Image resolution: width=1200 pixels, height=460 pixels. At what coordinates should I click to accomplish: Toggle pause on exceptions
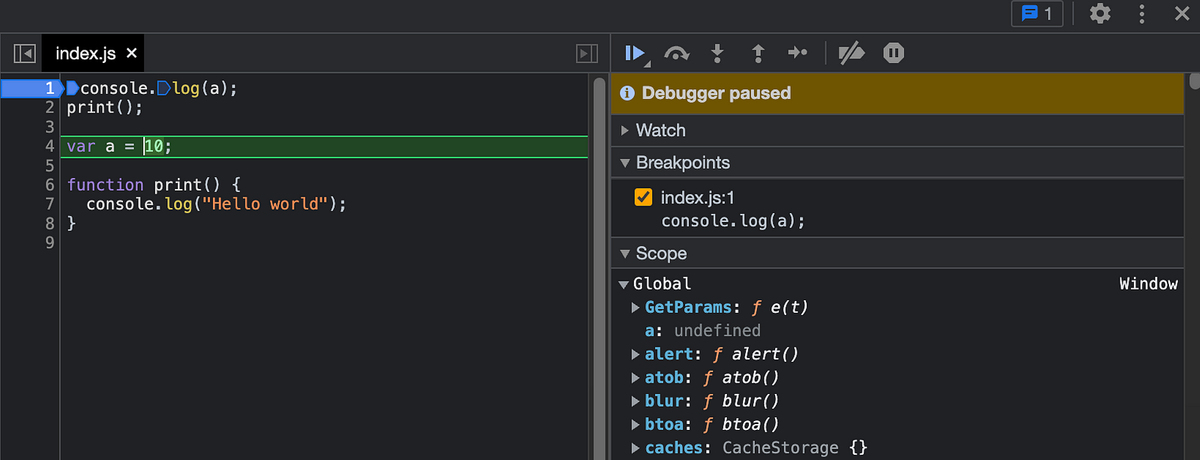pyautogui.click(x=894, y=53)
